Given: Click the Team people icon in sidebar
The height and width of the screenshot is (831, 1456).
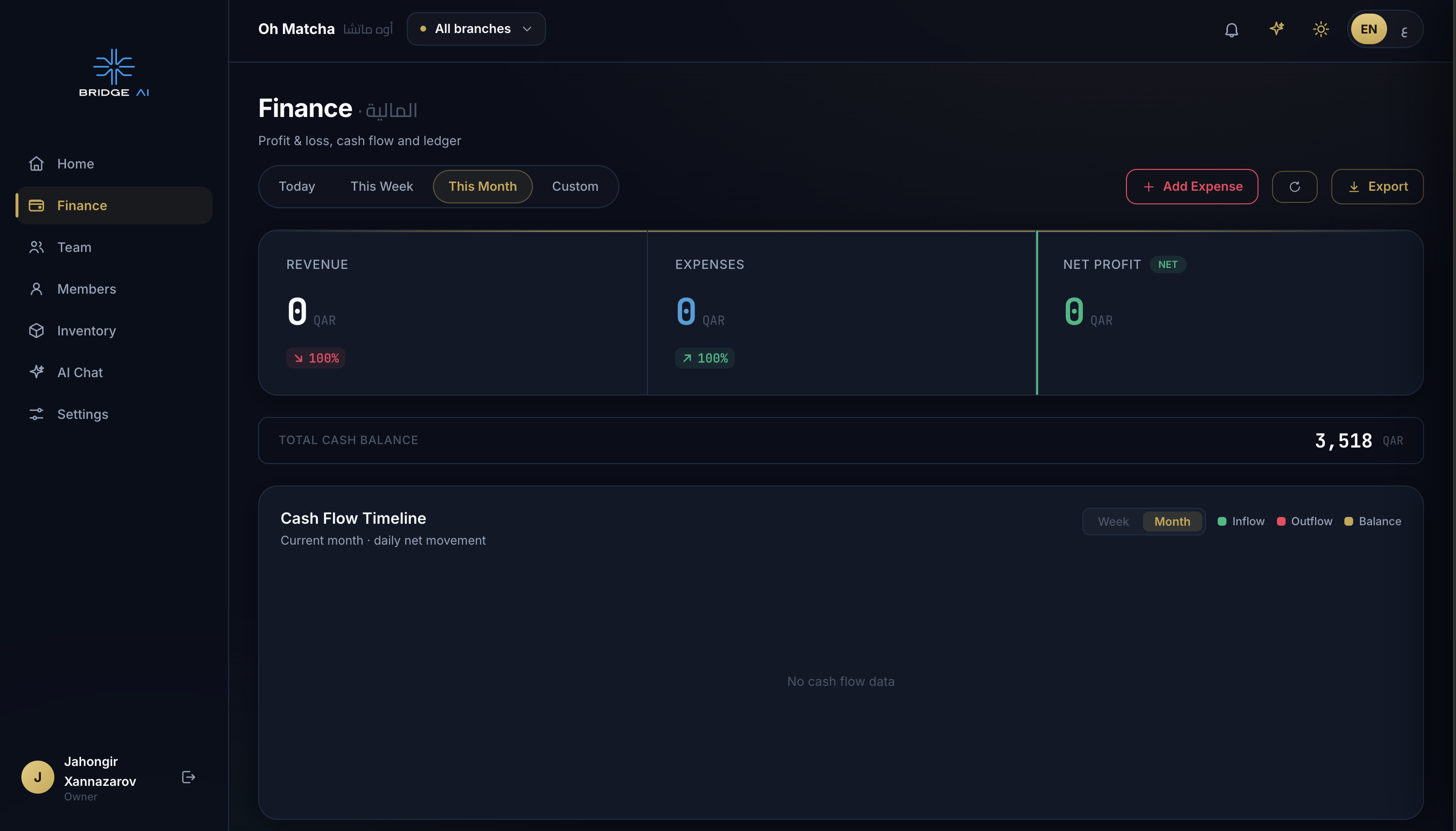Looking at the screenshot, I should pyautogui.click(x=36, y=247).
